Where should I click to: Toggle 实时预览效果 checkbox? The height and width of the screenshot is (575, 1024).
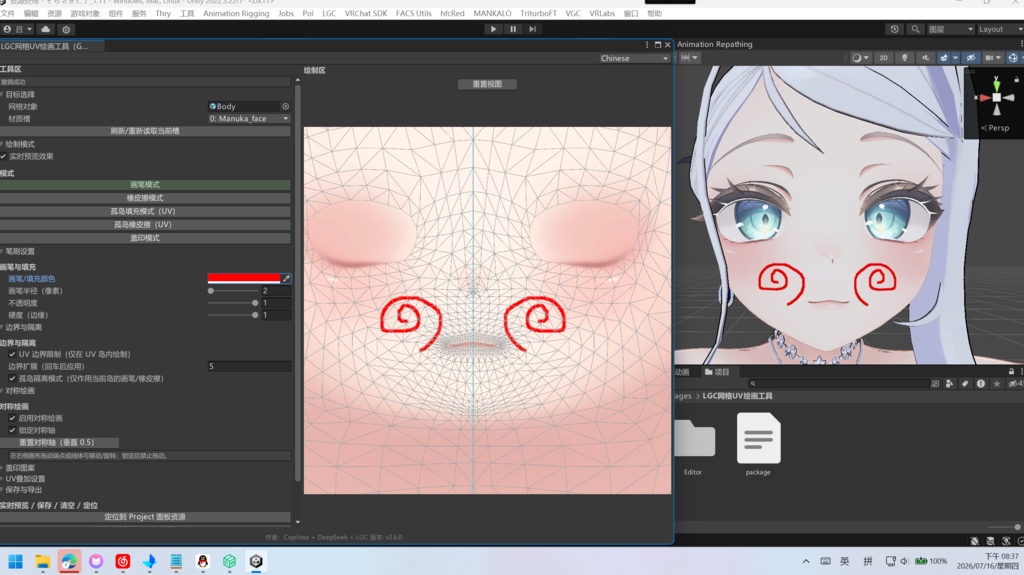[x=4, y=156]
